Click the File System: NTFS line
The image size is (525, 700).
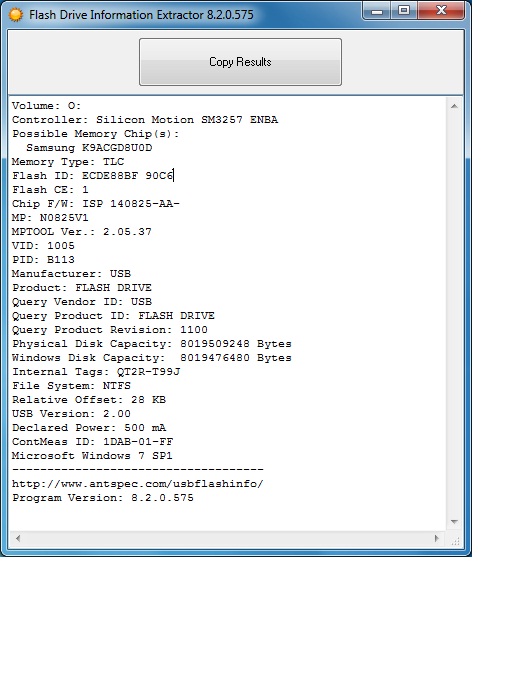71,386
